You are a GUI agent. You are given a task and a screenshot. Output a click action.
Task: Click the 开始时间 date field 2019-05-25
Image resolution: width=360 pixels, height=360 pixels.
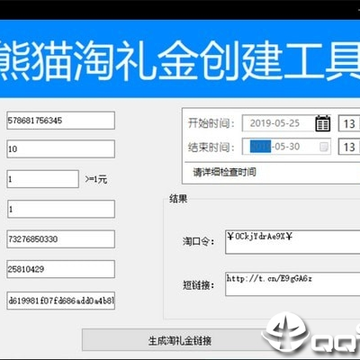pos(287,123)
